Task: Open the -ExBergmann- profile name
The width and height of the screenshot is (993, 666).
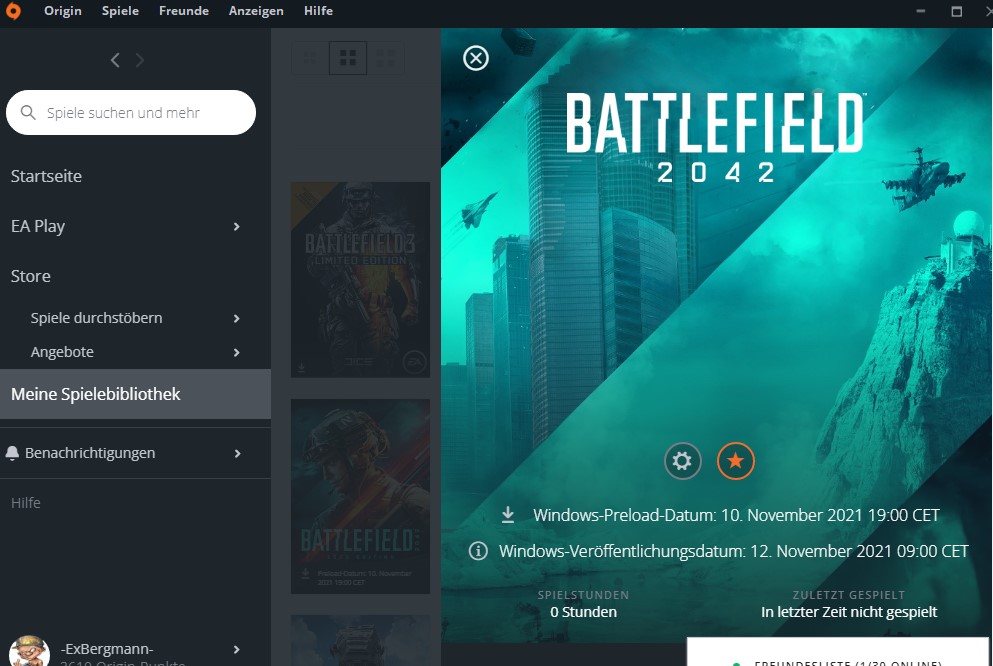Action: [106, 649]
